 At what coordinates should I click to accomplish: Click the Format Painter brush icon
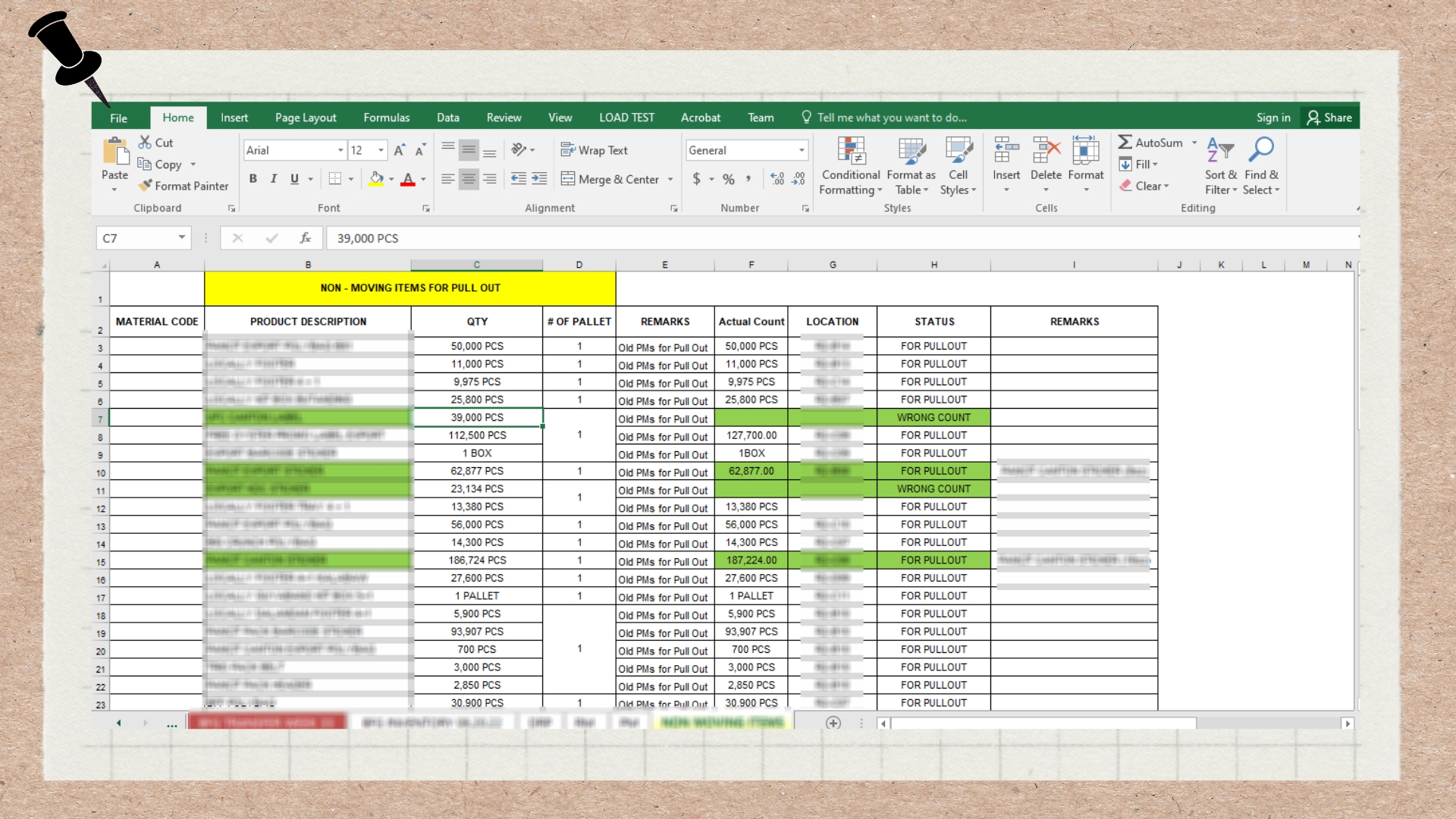tap(146, 186)
